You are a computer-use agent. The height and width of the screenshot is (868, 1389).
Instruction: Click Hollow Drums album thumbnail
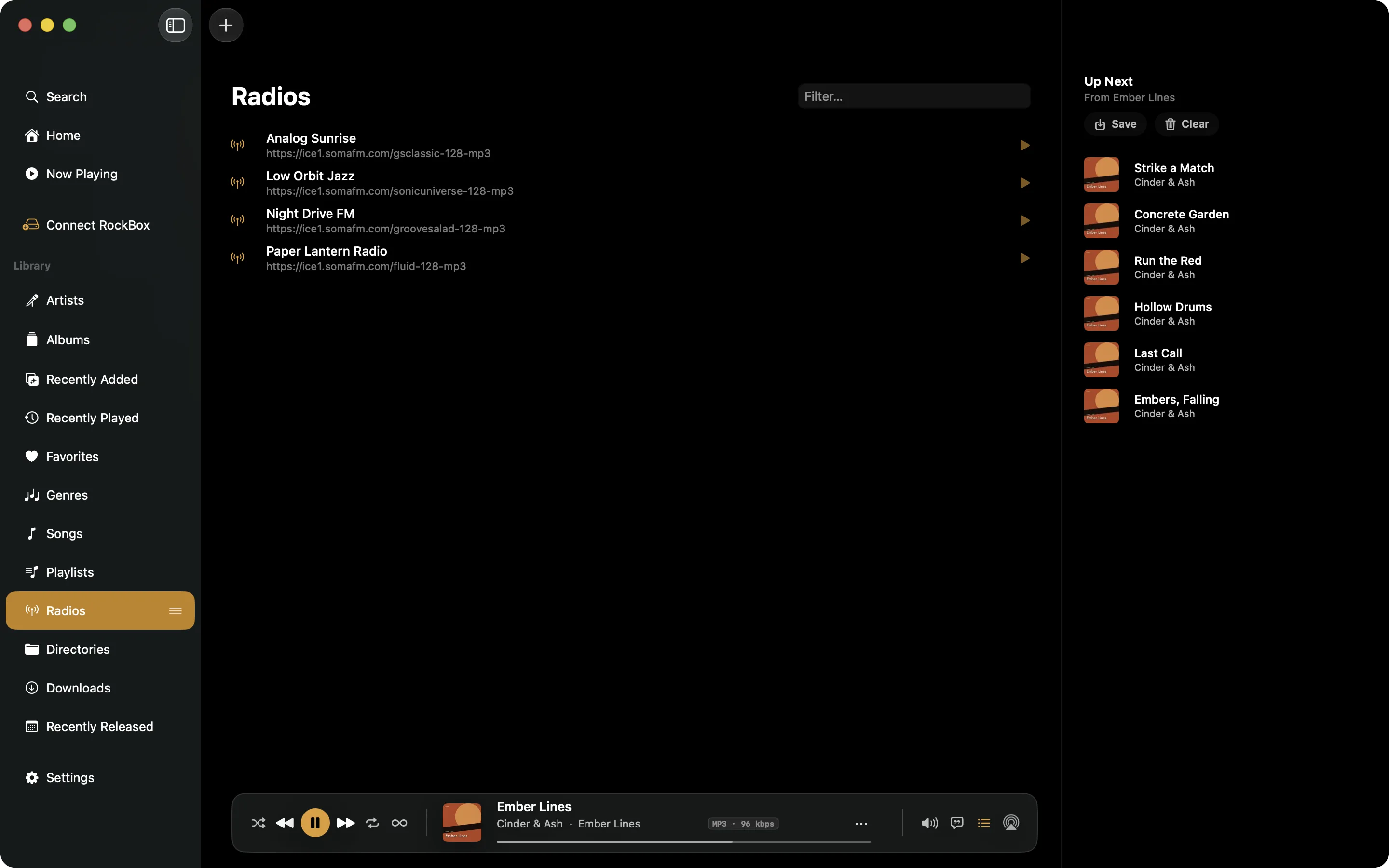[x=1101, y=313]
